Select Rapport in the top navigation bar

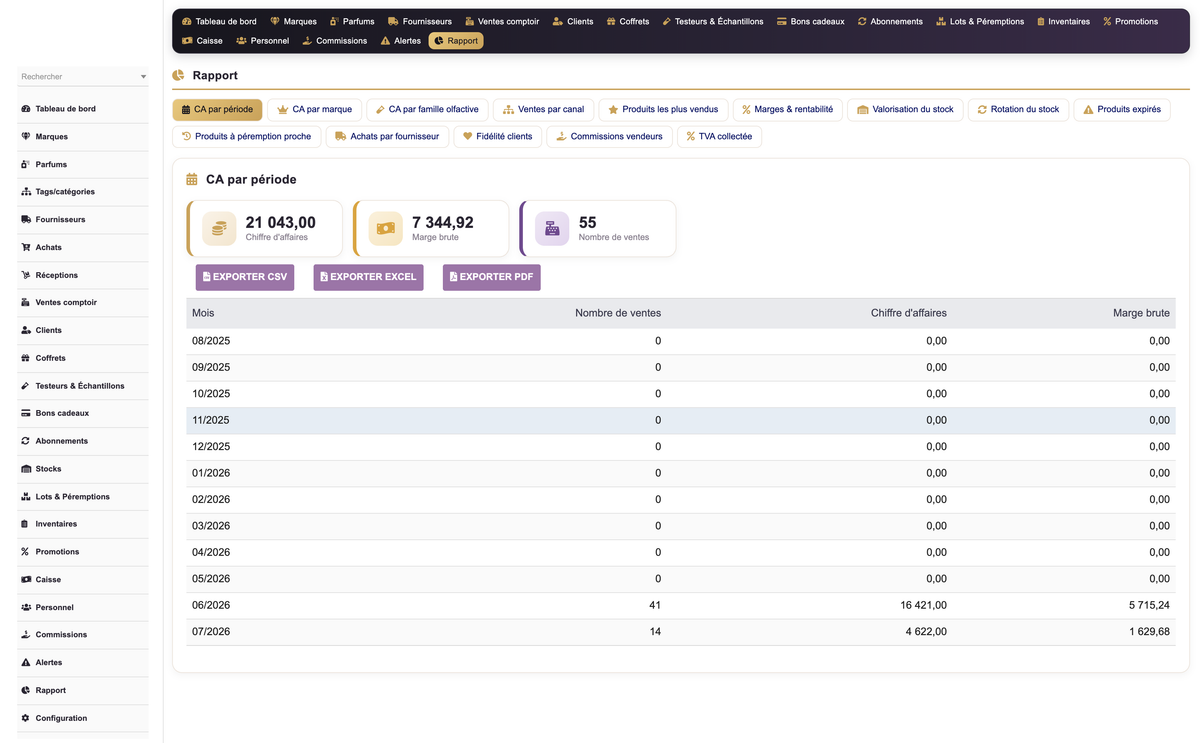coord(456,41)
